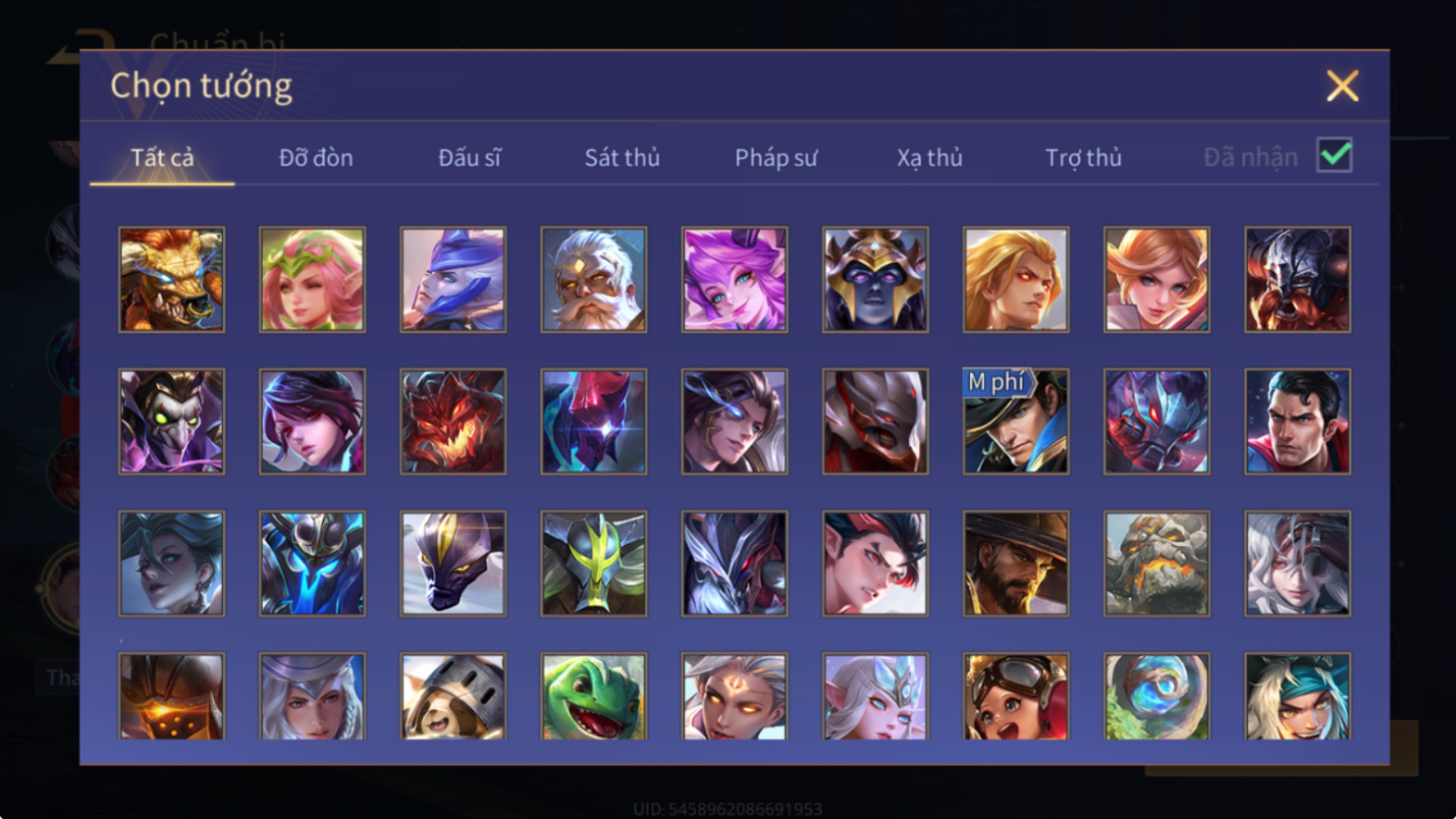The height and width of the screenshot is (819, 1456).
Task: Select the Tất cả tab
Action: click(162, 157)
